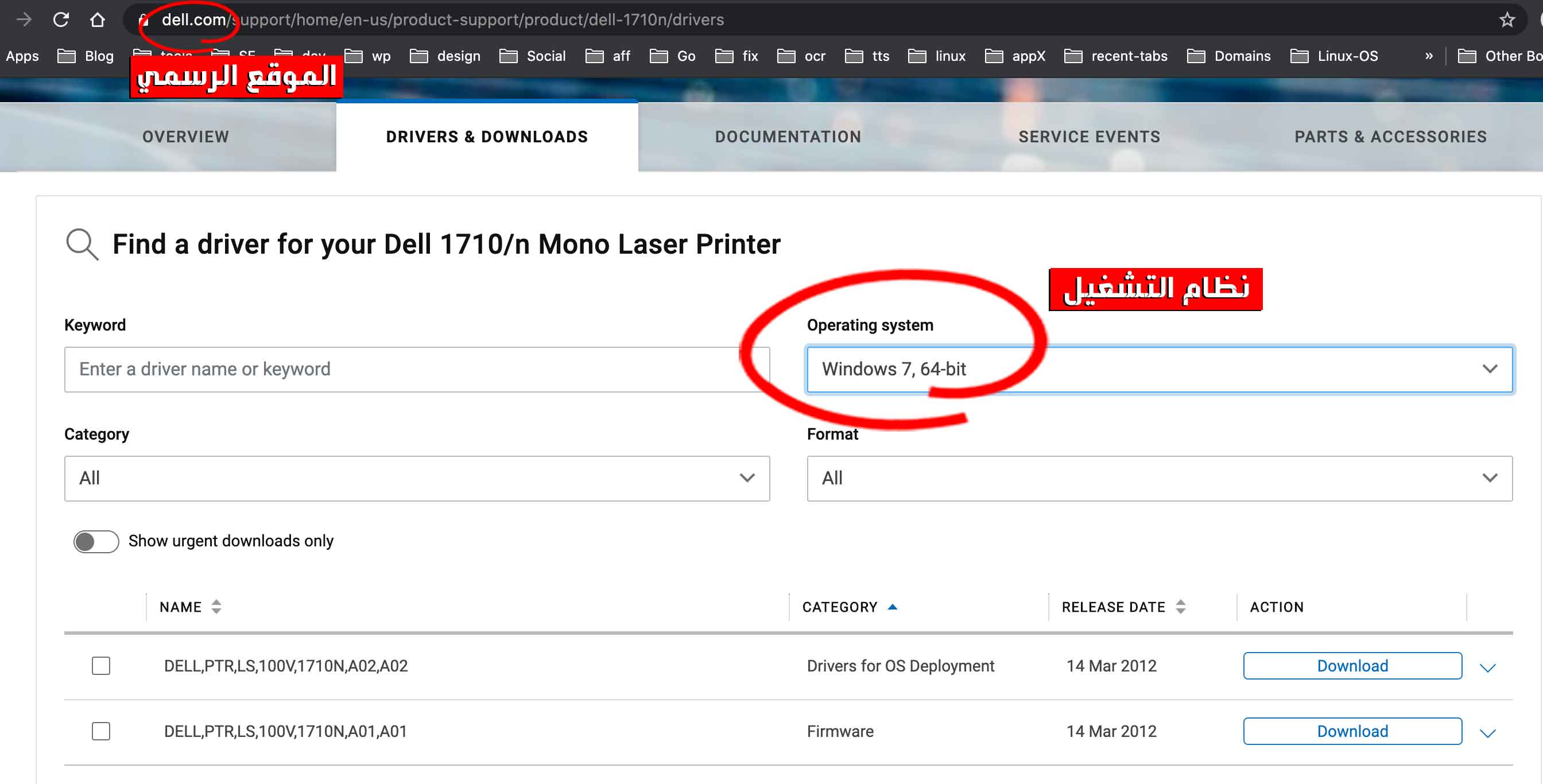Go to the Service Events tab

1090,137
